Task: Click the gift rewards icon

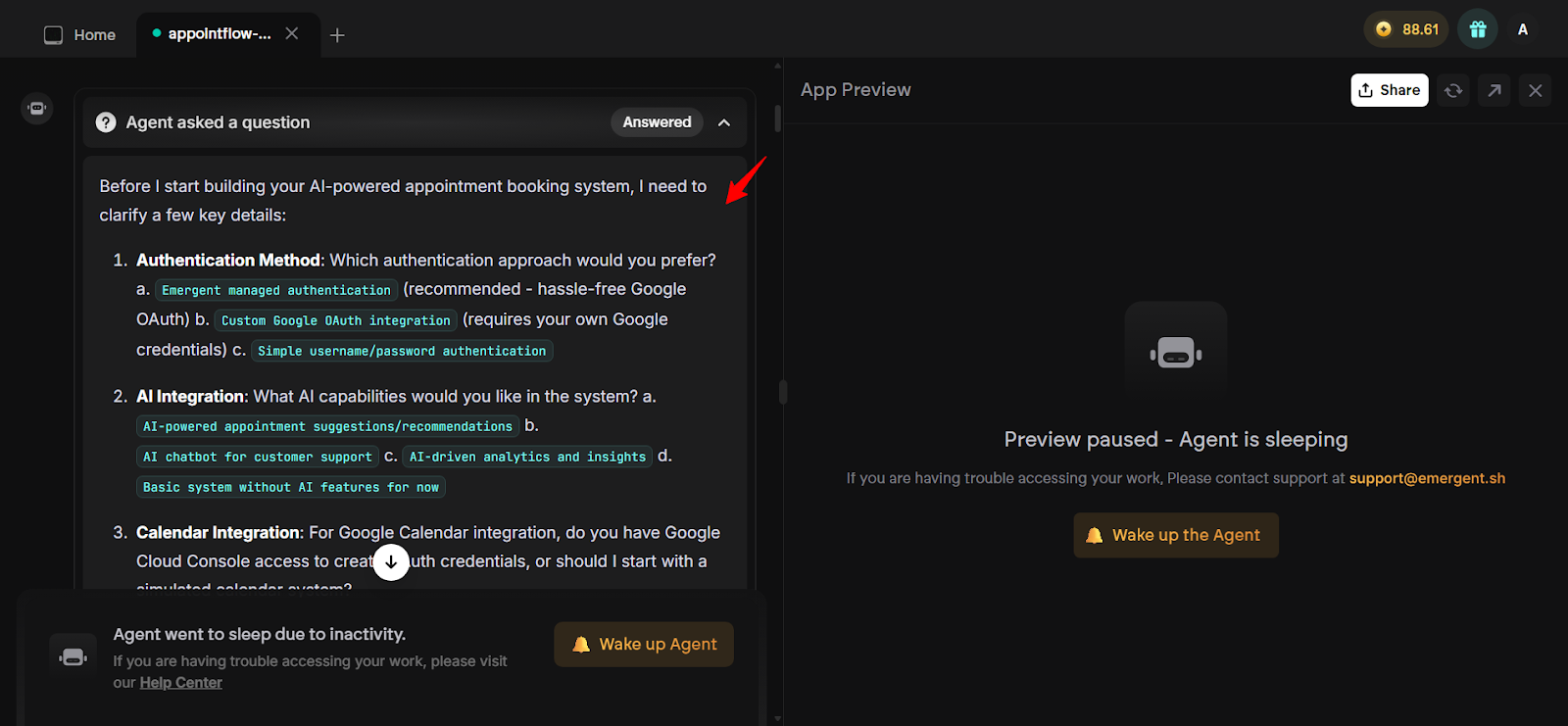Action: (x=1478, y=29)
